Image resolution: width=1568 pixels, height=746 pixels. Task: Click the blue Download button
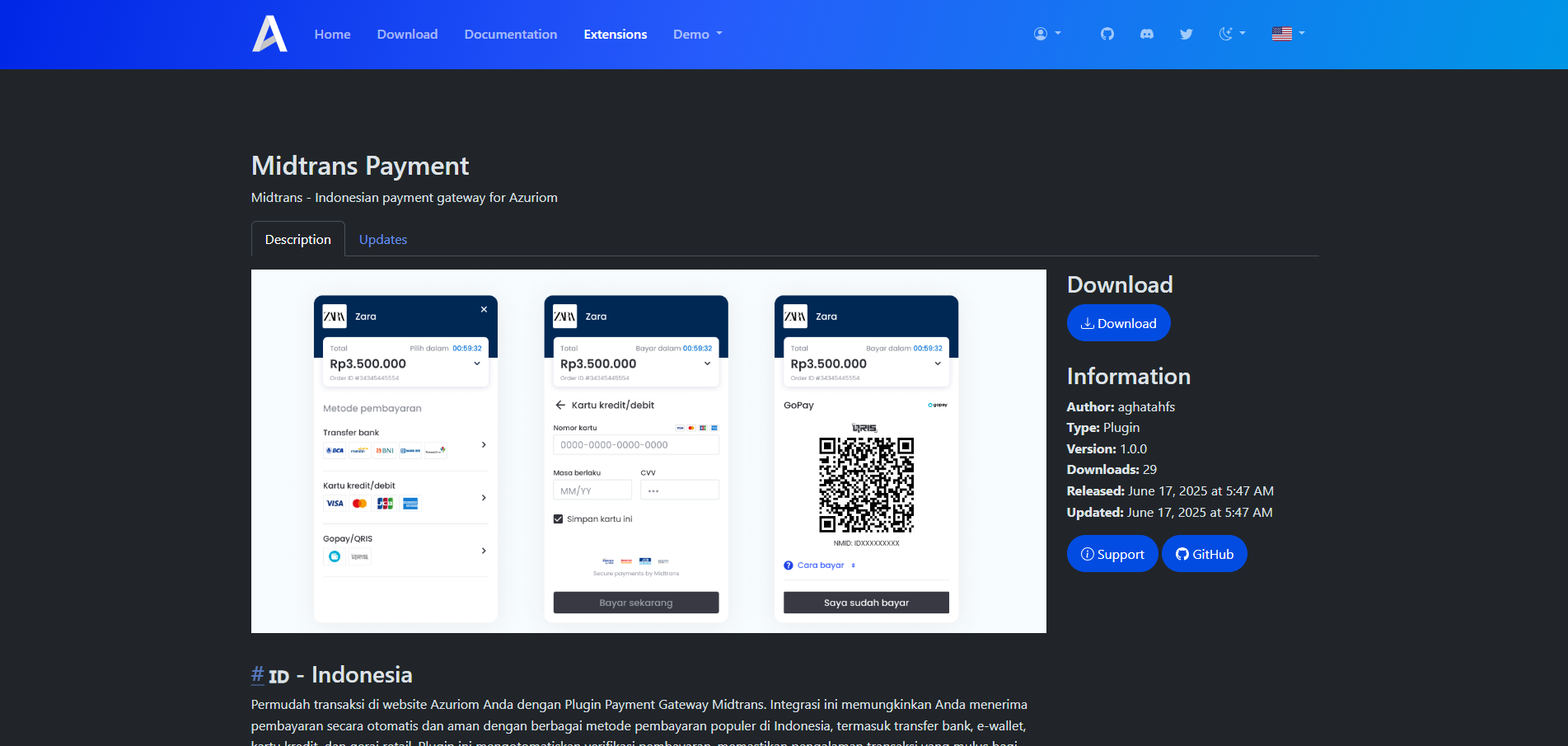[1118, 322]
